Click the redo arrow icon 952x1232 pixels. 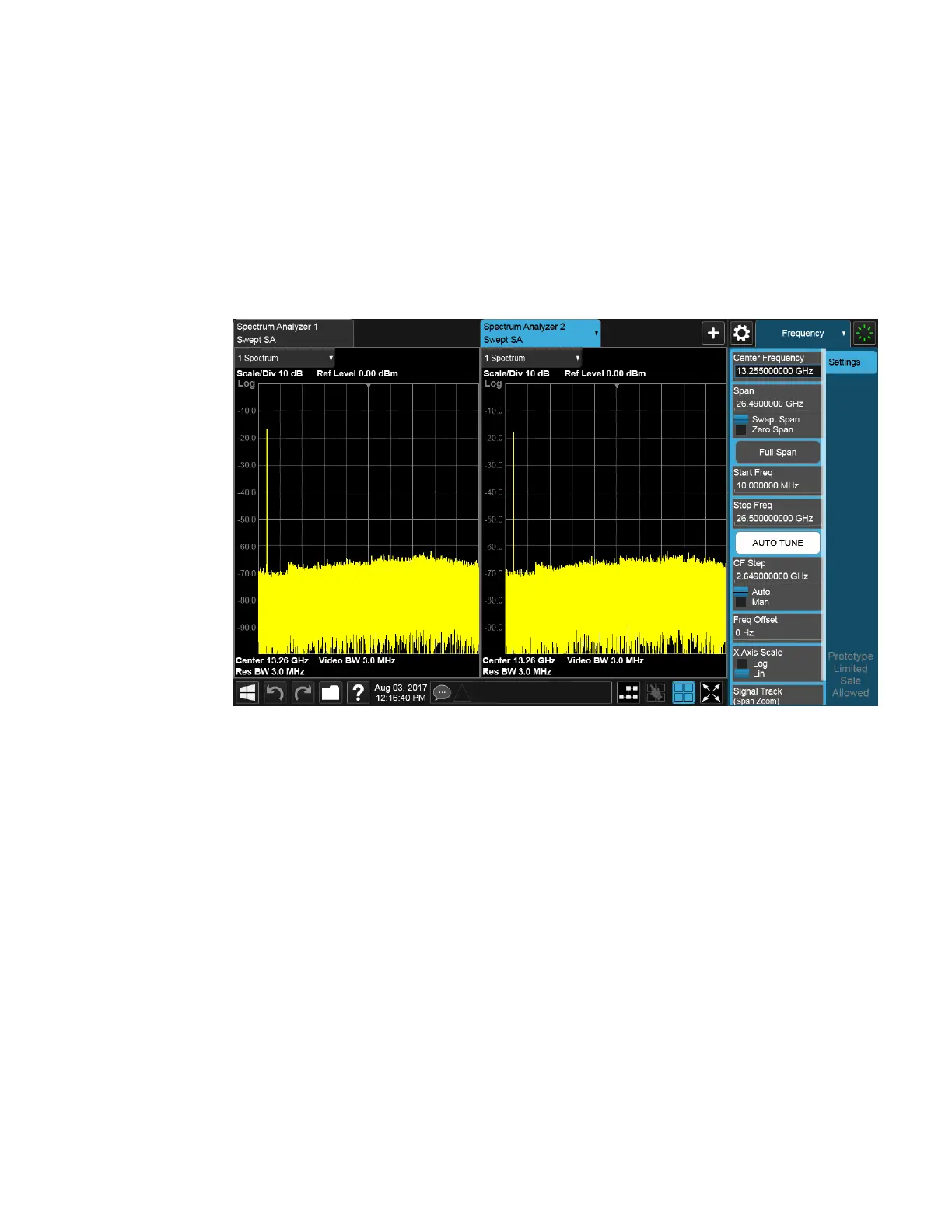tap(303, 692)
